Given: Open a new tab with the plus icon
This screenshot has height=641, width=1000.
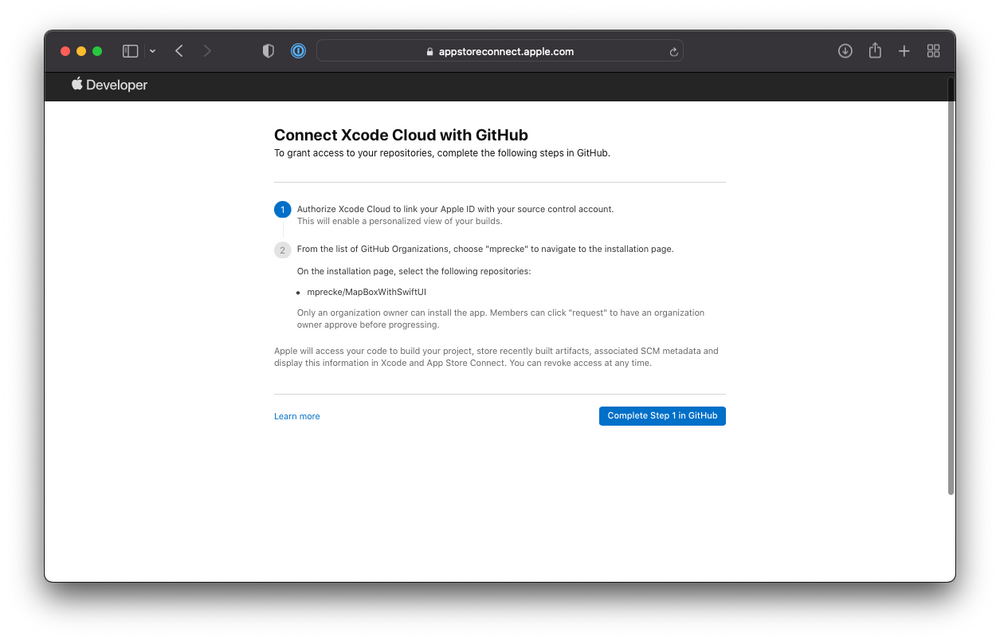Looking at the screenshot, I should 904,51.
